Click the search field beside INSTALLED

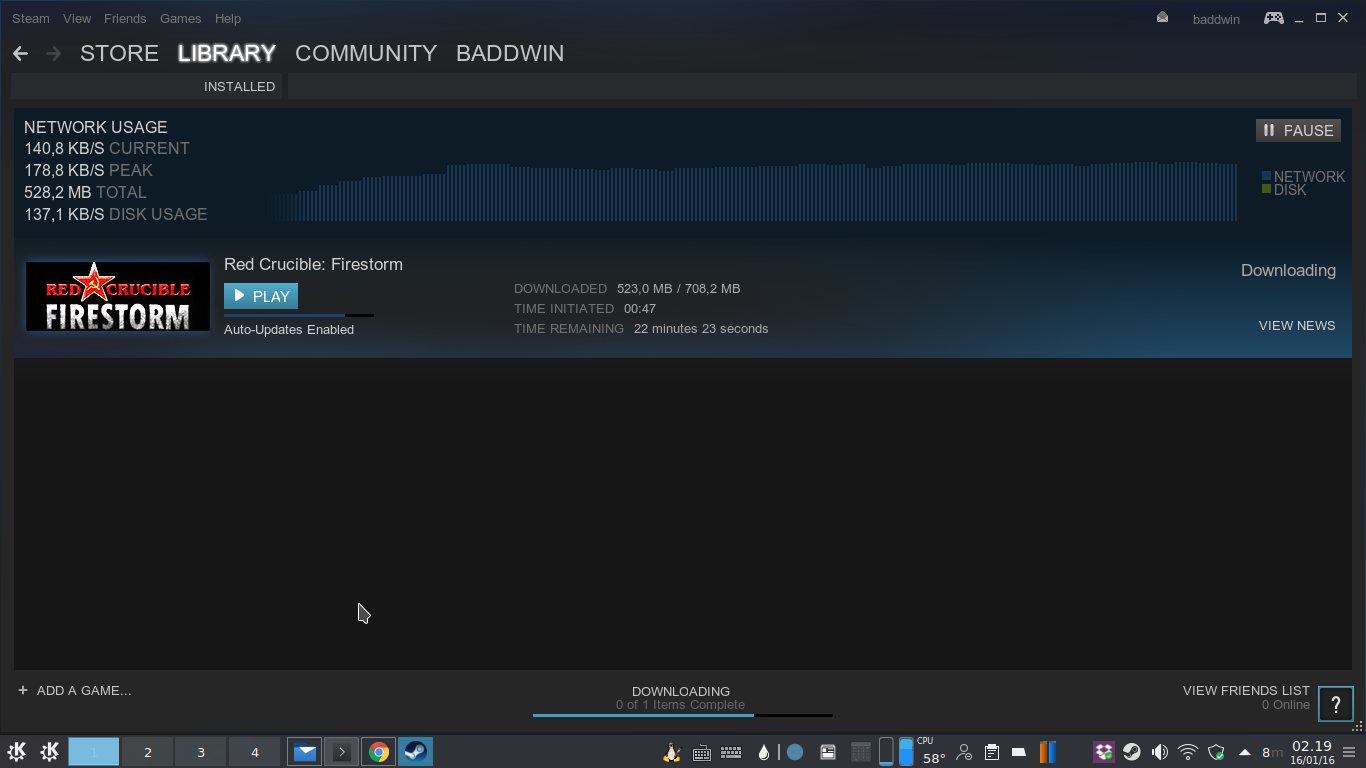820,86
